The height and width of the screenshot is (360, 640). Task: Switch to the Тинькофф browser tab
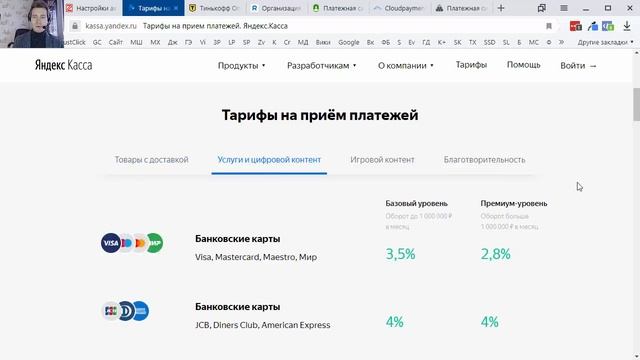coord(215,8)
